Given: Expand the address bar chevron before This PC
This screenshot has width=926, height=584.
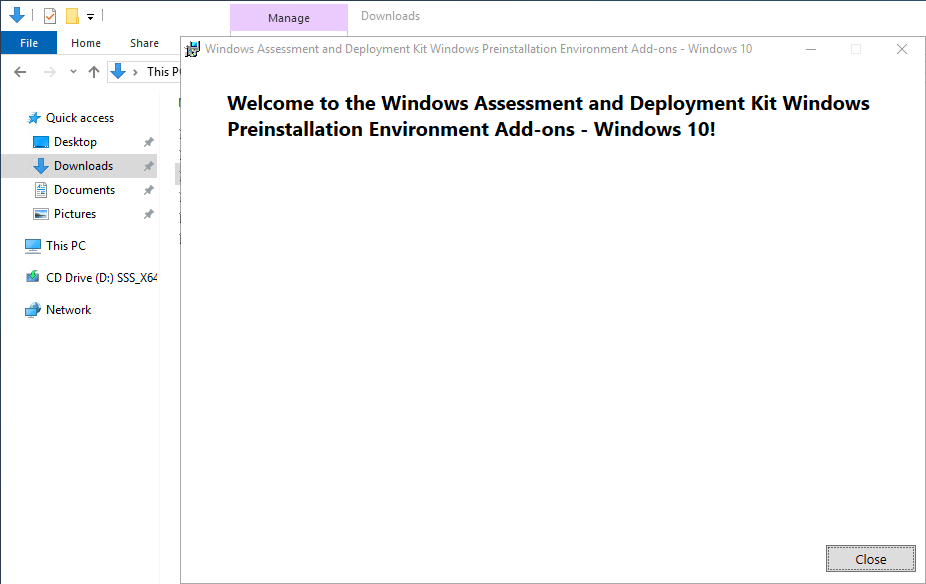Looking at the screenshot, I should coord(136,72).
